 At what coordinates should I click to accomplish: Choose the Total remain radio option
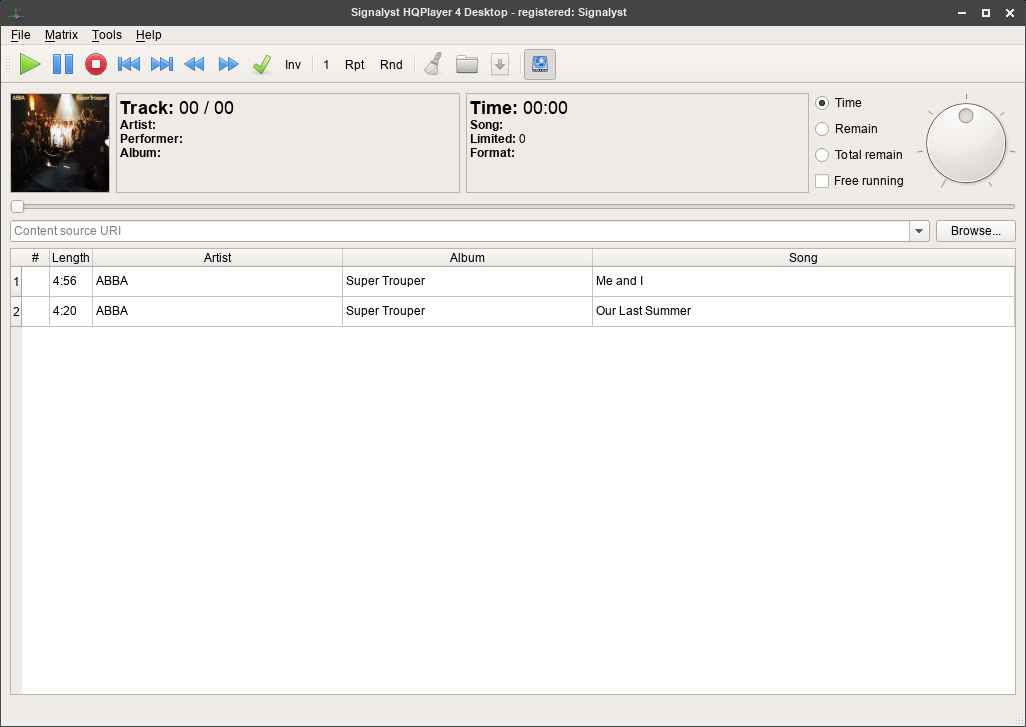822,155
